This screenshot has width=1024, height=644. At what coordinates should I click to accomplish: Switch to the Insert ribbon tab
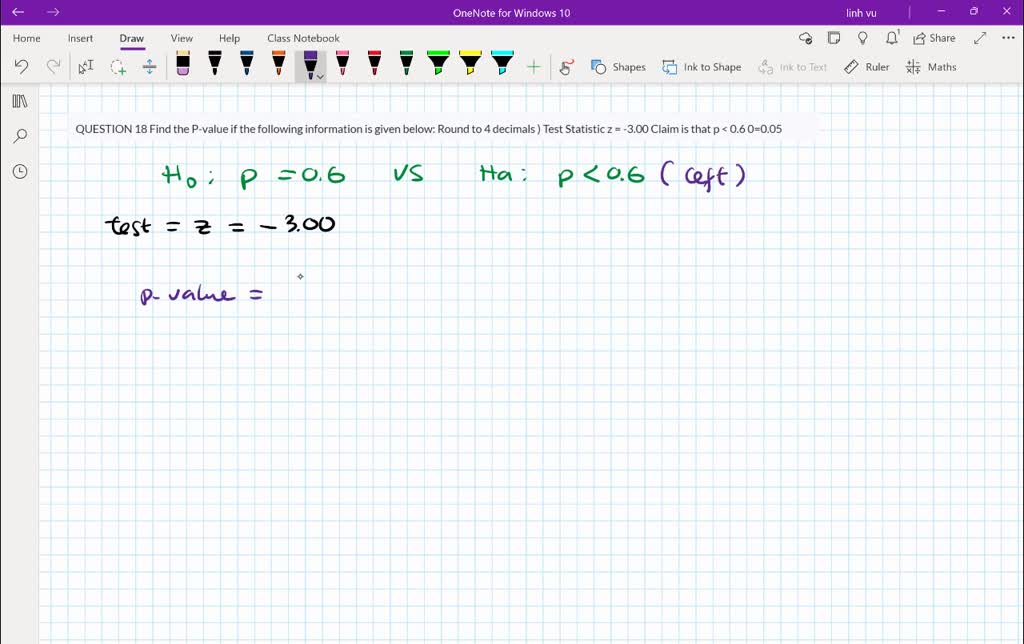click(x=80, y=38)
